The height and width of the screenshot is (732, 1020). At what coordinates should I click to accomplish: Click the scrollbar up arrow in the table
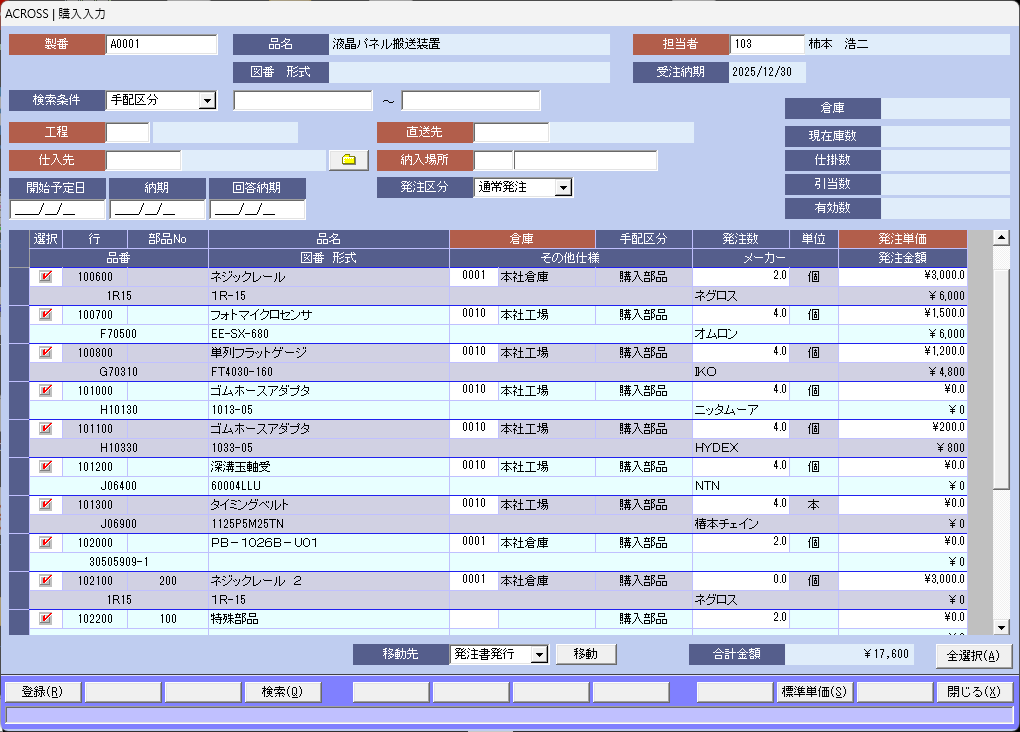(1001, 237)
